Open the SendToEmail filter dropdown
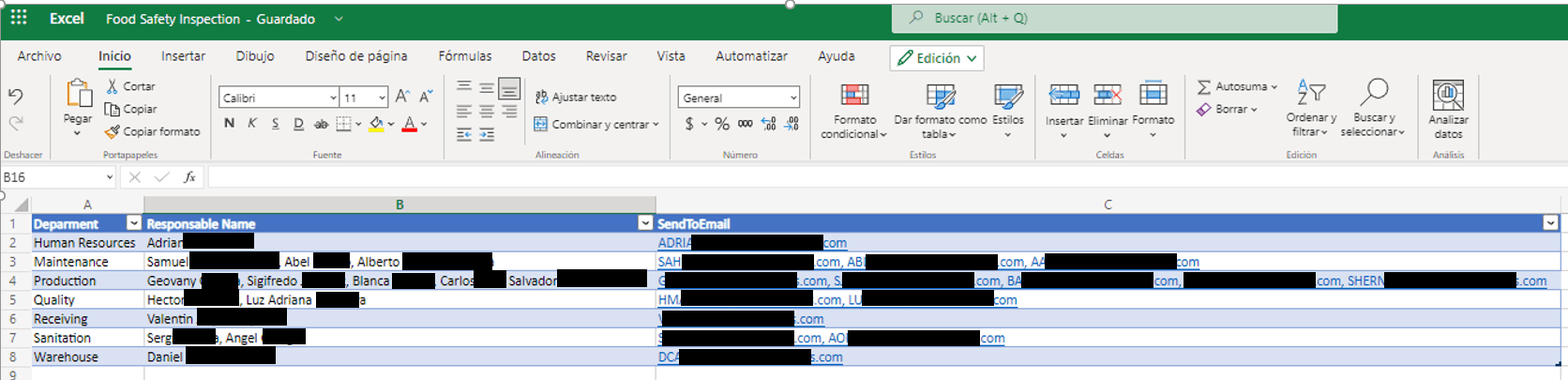Viewport: 1568px width, 380px height. tap(1550, 223)
